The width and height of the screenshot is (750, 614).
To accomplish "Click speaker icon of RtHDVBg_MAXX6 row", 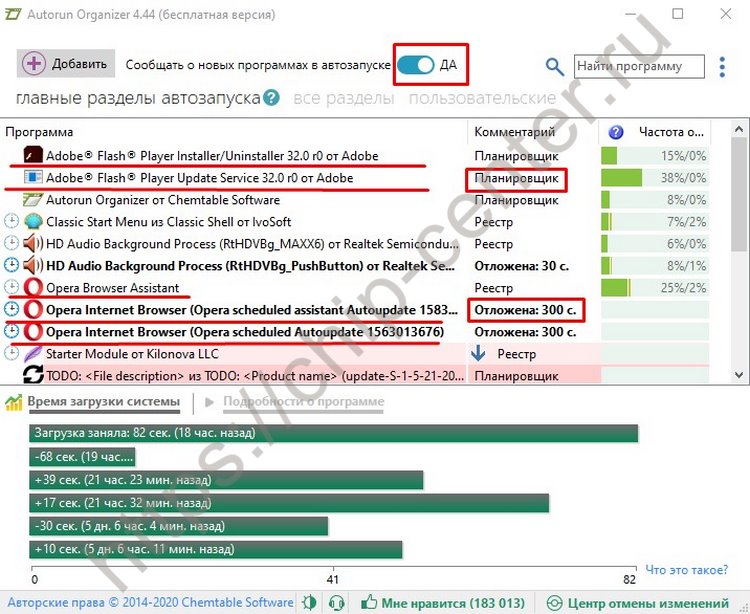I will [x=33, y=243].
